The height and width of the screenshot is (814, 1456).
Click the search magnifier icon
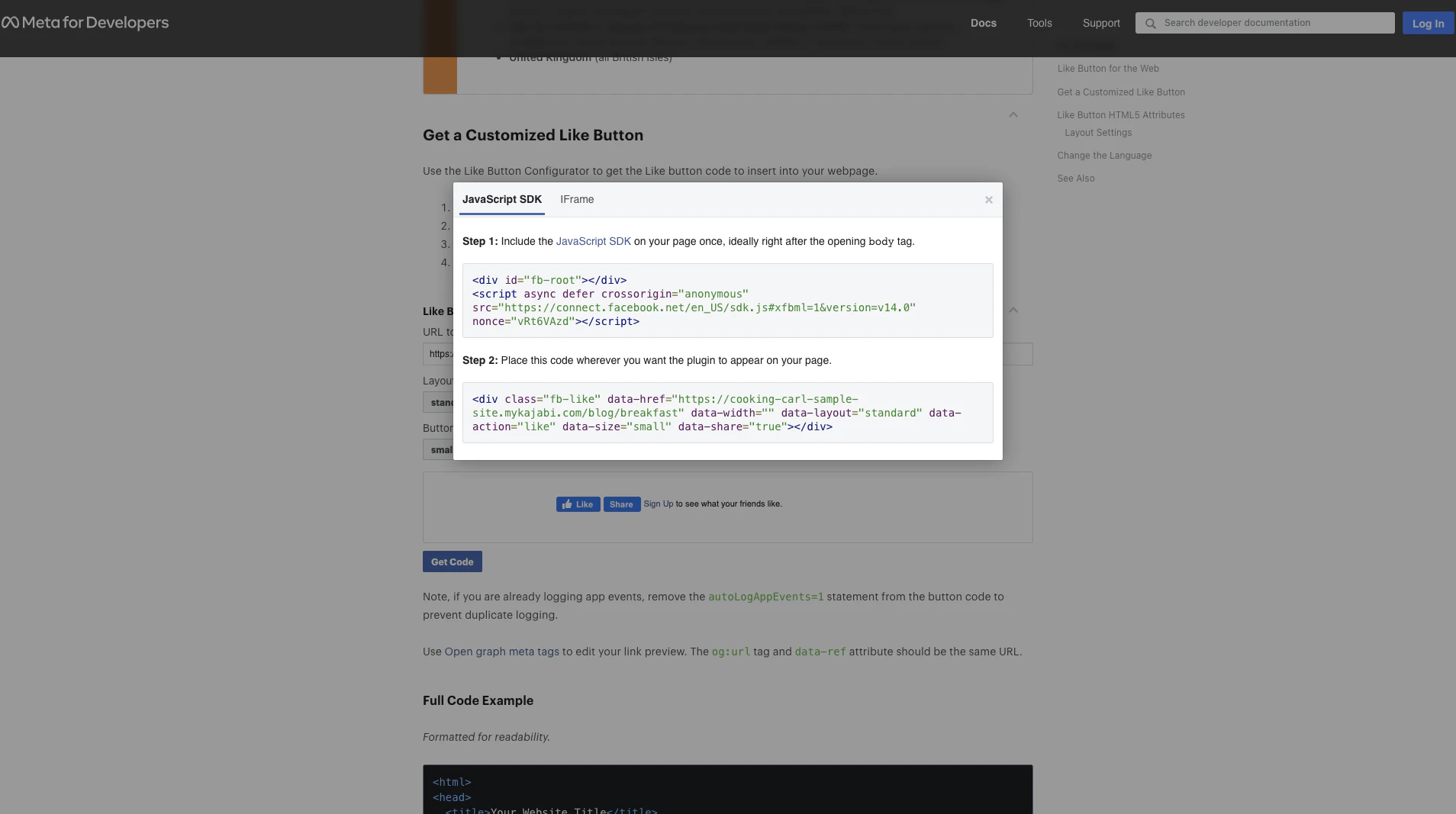pos(1152,22)
